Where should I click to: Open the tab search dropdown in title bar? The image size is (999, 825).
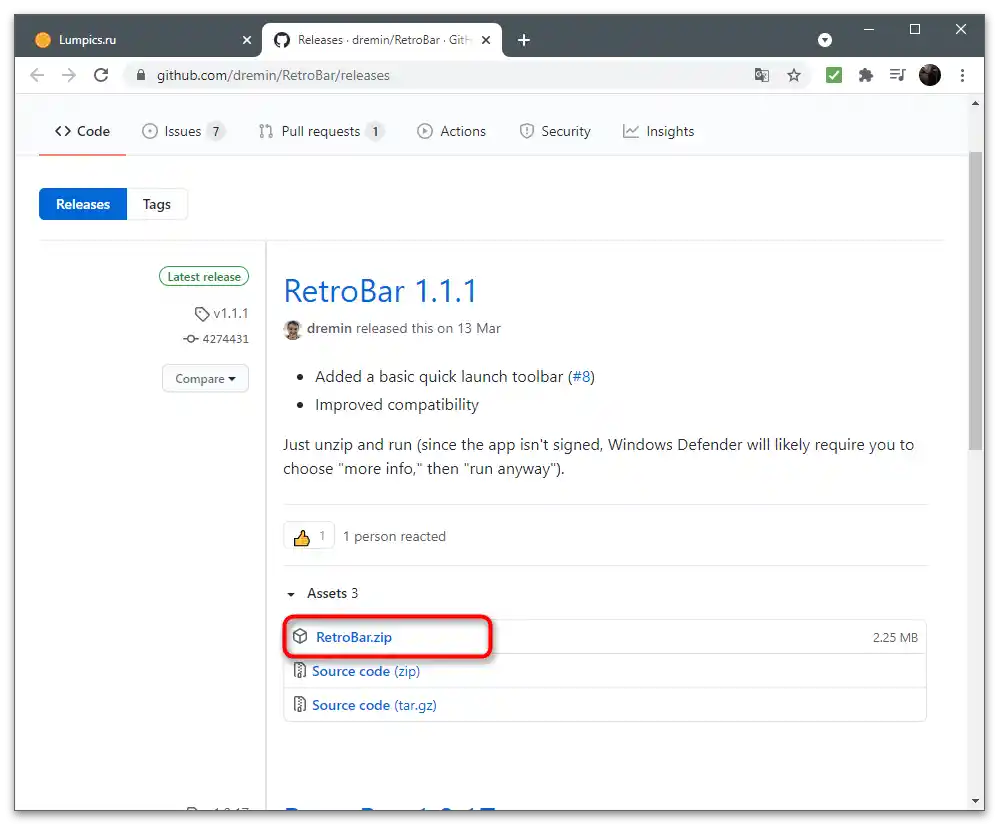tap(824, 40)
